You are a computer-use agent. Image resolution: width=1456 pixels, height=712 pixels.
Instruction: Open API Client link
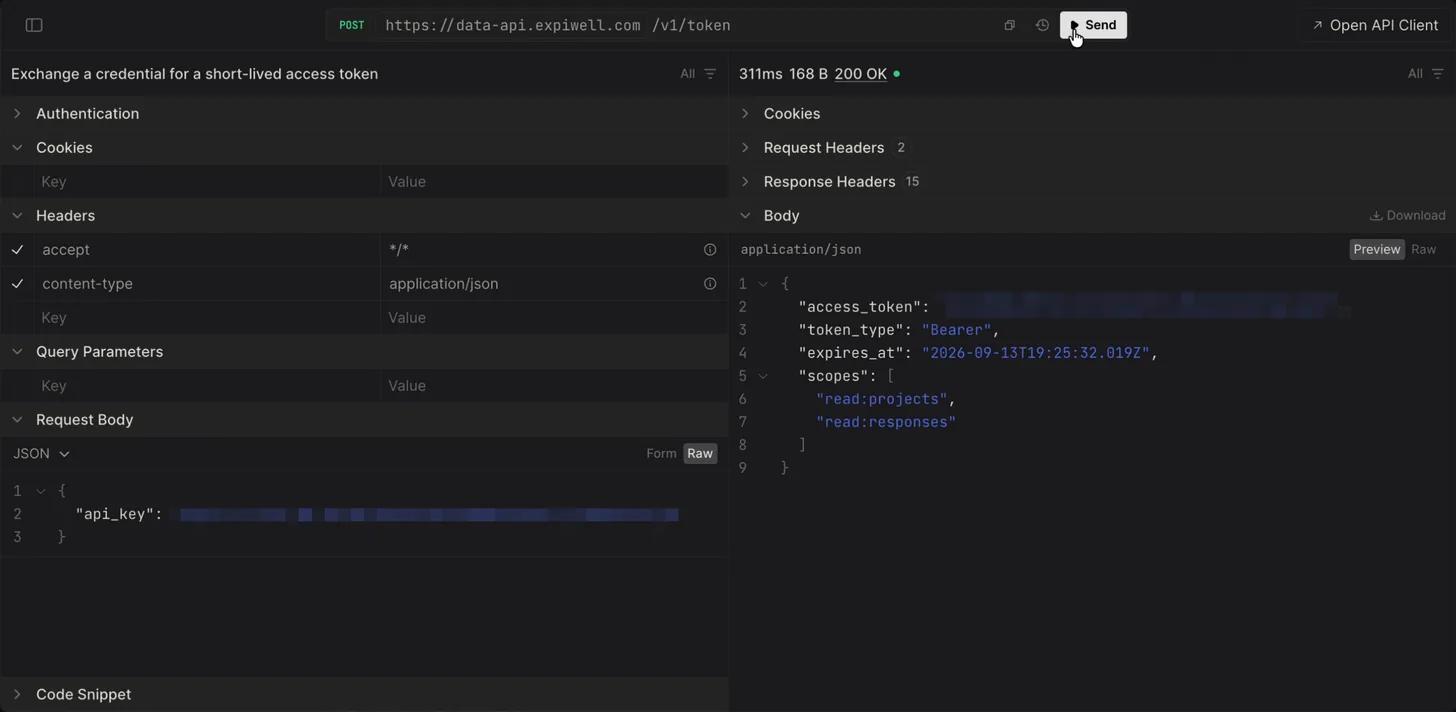1375,25
